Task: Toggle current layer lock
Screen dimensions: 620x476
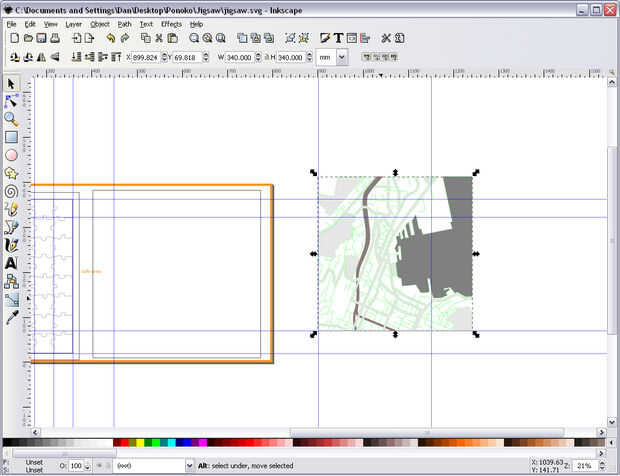Action: pos(108,466)
